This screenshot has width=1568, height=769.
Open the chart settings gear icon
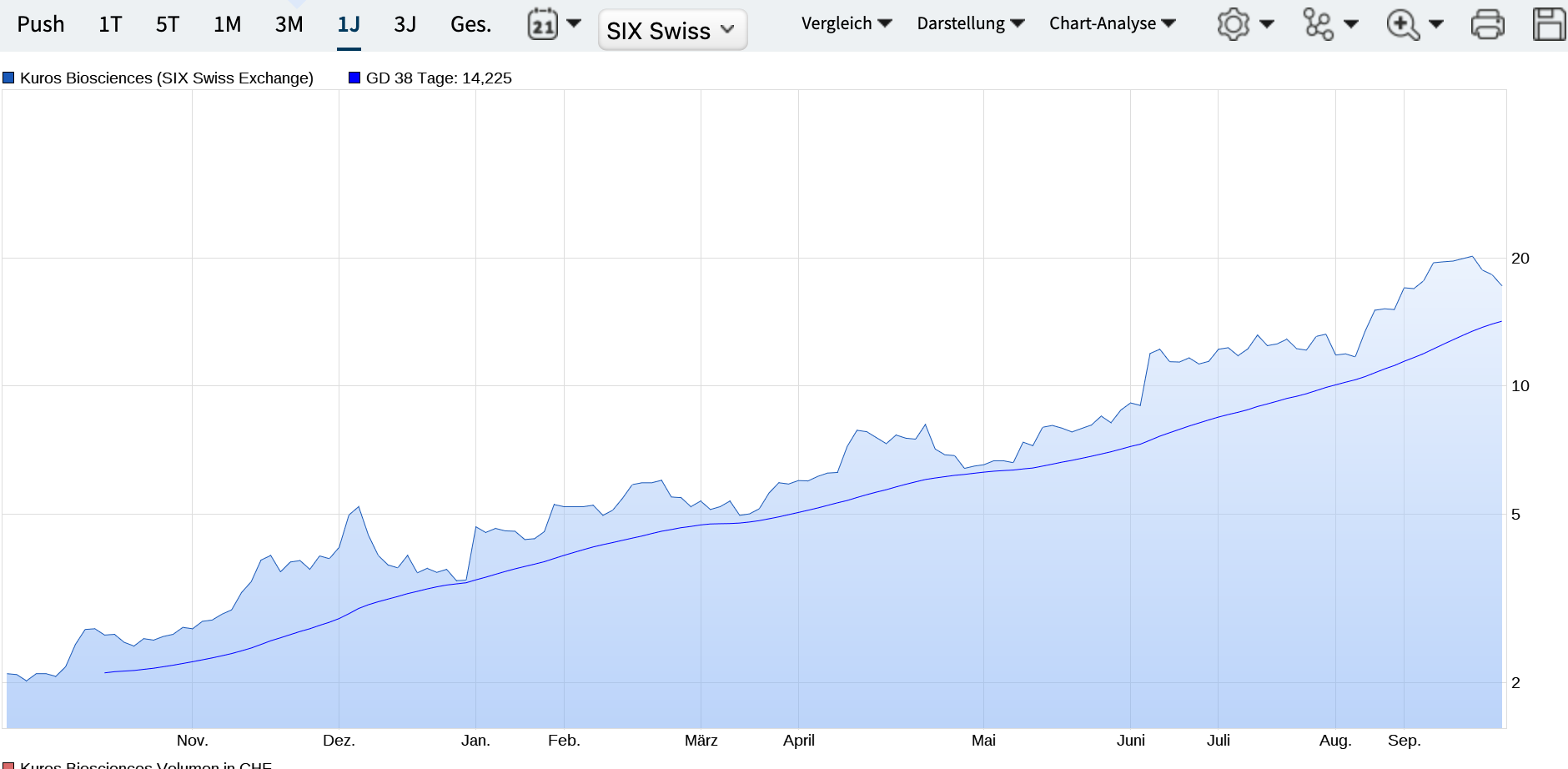coord(1233,24)
